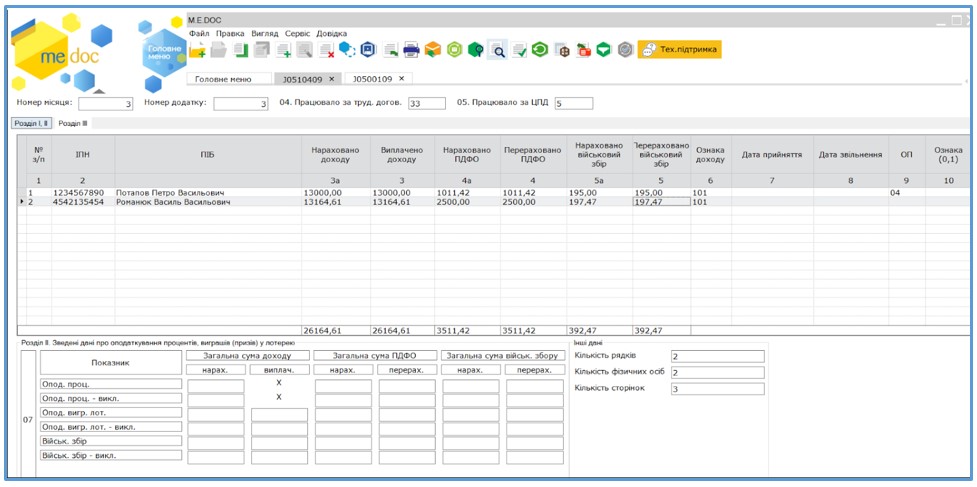Open the Сервіс menu

[298, 34]
